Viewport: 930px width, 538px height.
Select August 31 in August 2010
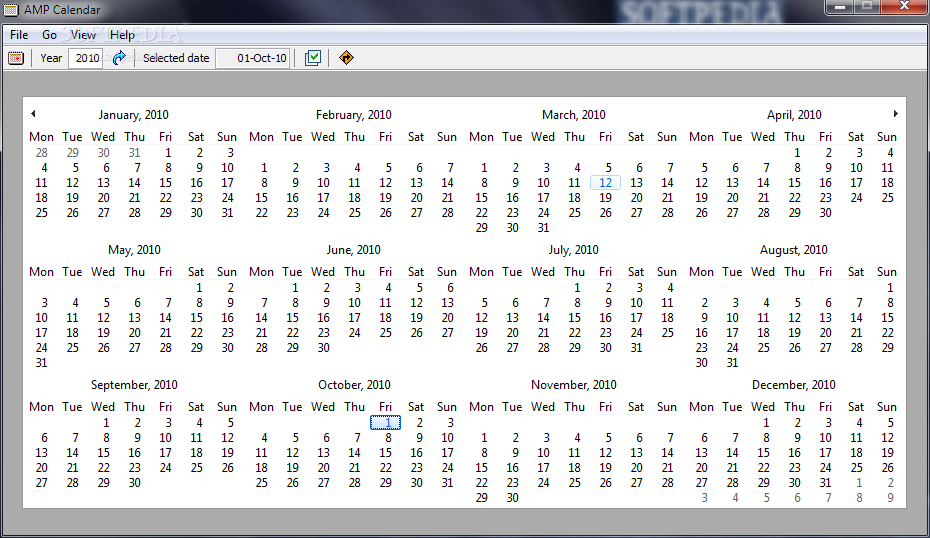tap(732, 362)
